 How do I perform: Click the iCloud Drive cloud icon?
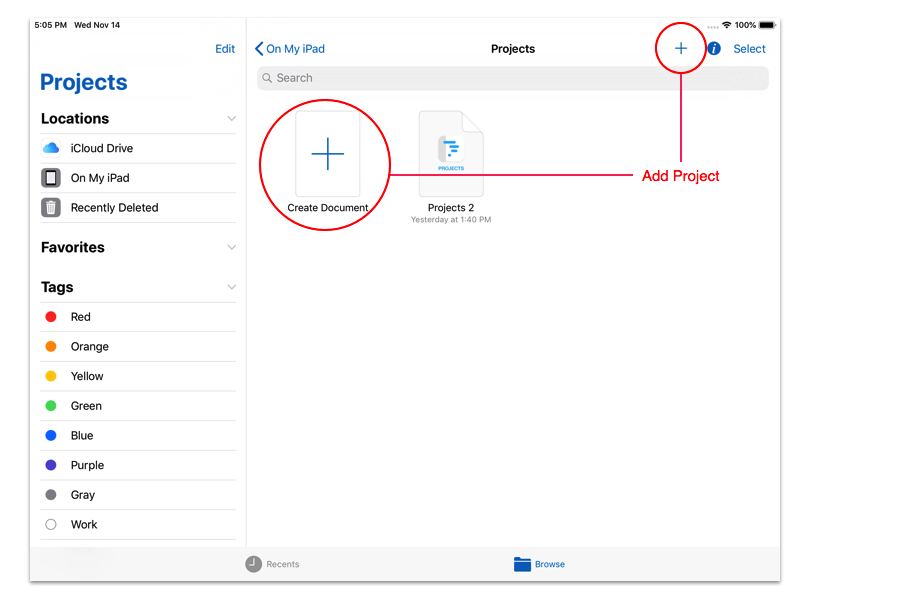[x=51, y=148]
